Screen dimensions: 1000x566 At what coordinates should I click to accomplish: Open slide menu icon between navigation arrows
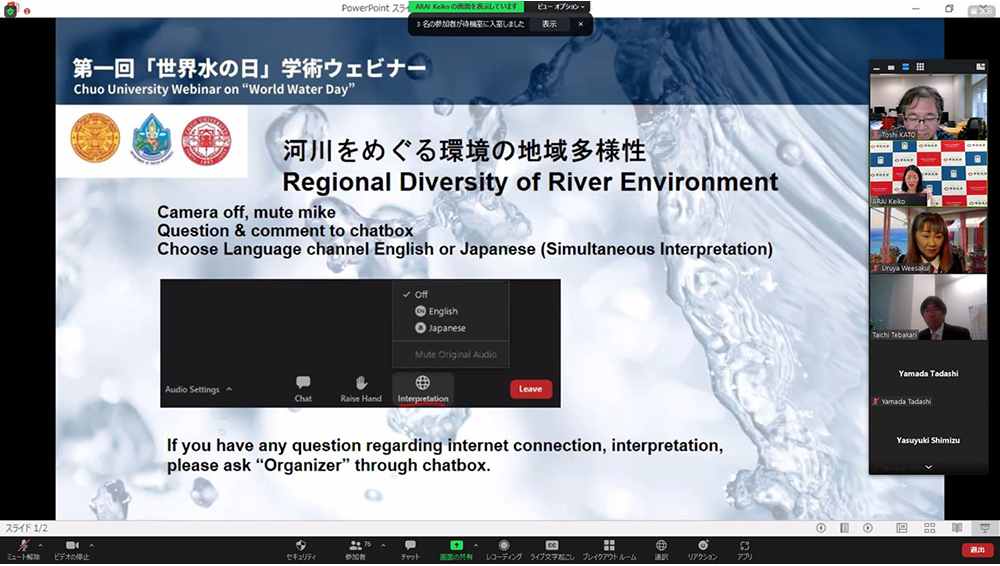coord(844,528)
